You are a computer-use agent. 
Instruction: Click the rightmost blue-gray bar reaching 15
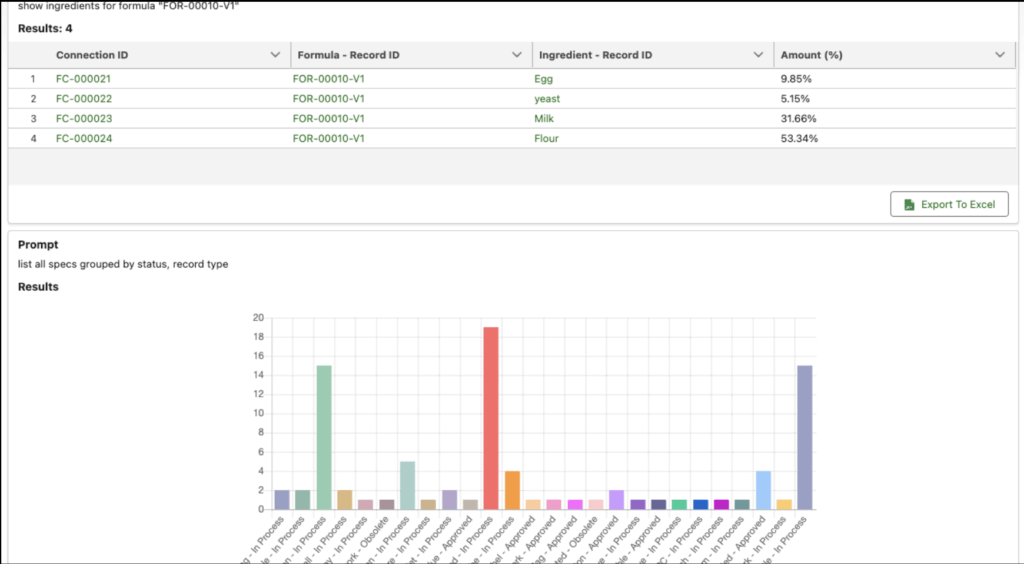pos(805,437)
